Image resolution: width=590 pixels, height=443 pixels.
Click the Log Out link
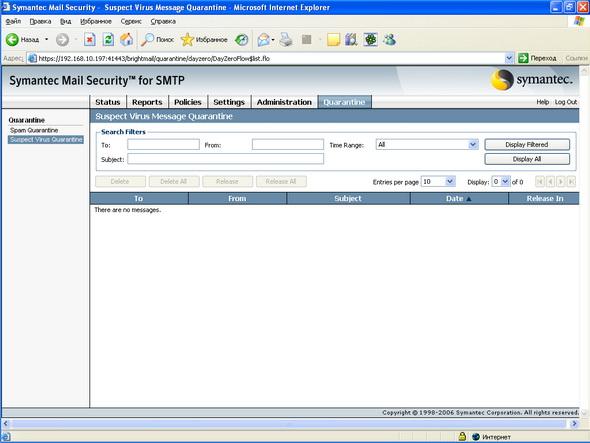(566, 102)
